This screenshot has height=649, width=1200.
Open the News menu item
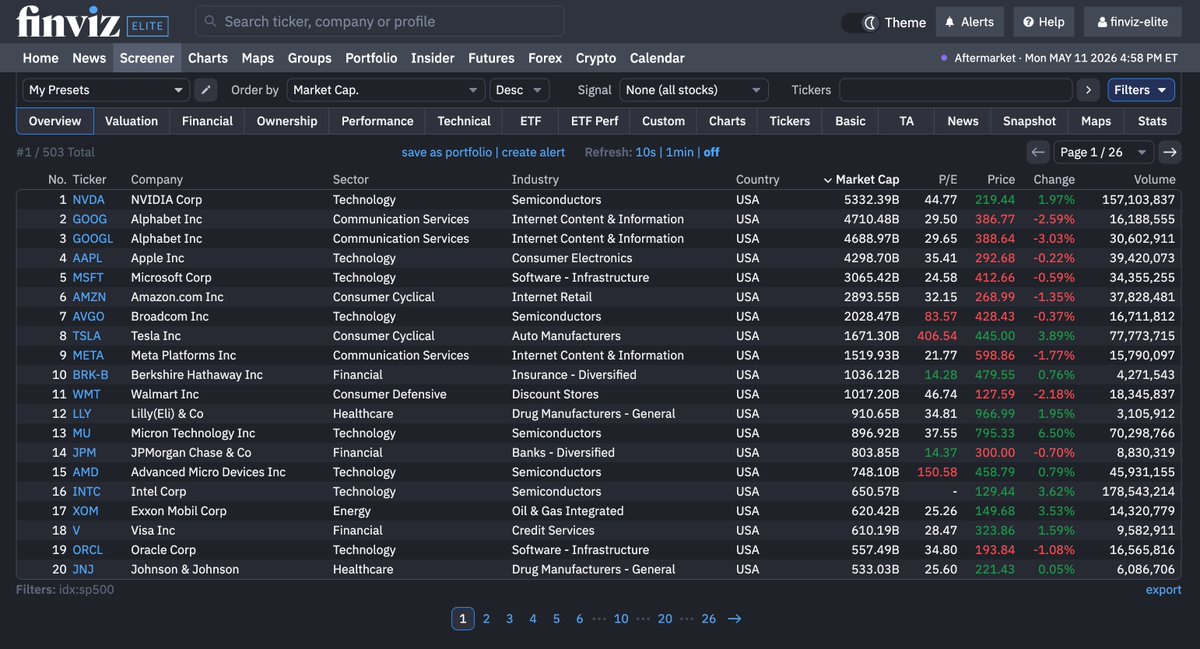[89, 58]
